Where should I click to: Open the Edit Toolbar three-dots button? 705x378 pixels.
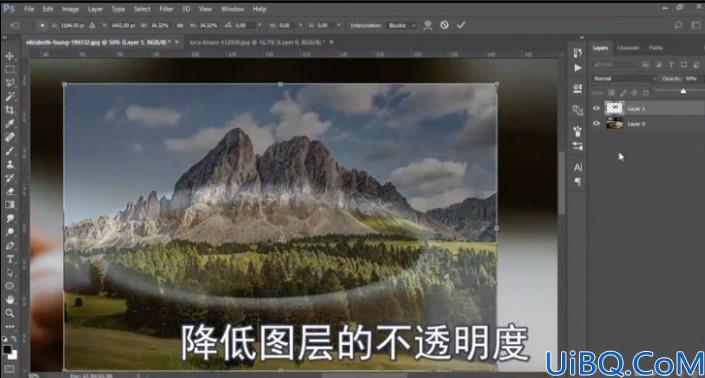coord(9,326)
